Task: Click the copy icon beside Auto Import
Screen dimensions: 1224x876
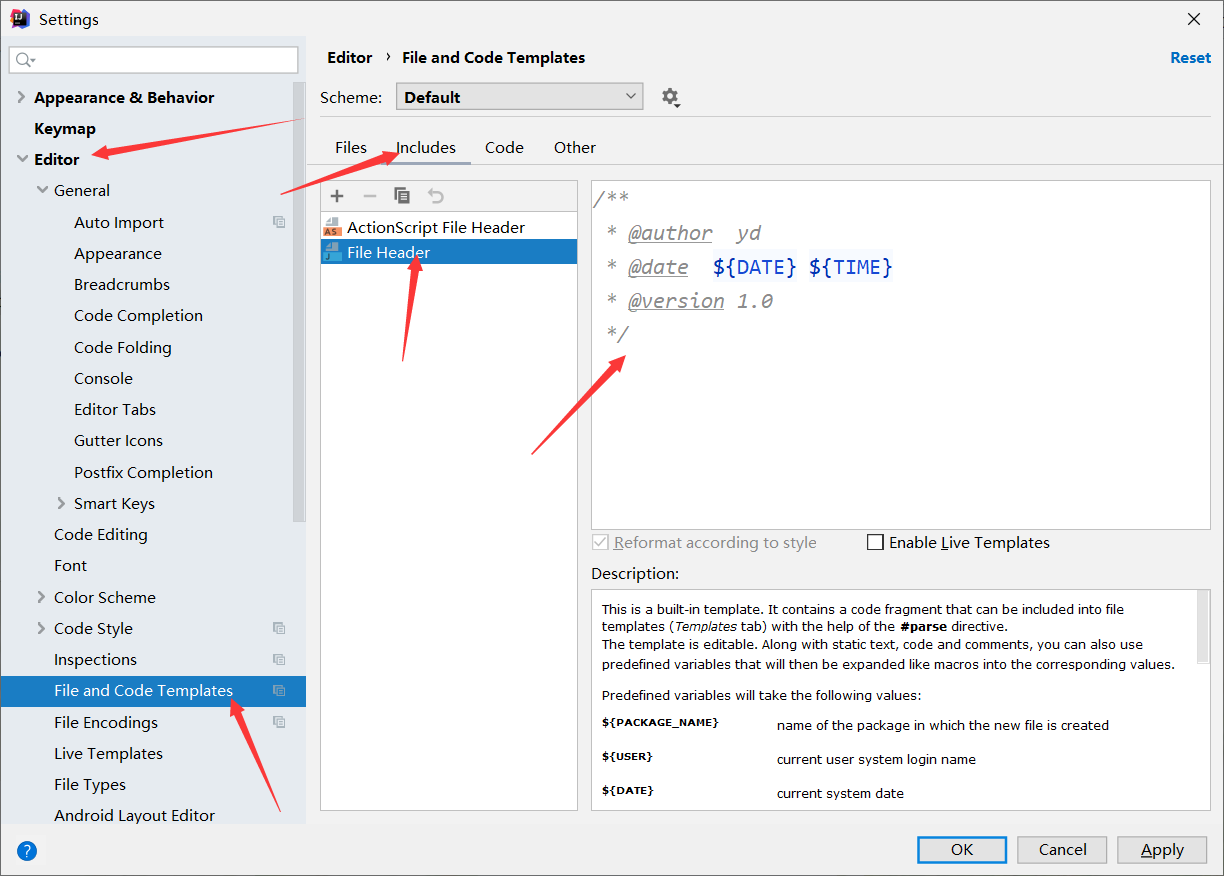Action: coord(279,222)
